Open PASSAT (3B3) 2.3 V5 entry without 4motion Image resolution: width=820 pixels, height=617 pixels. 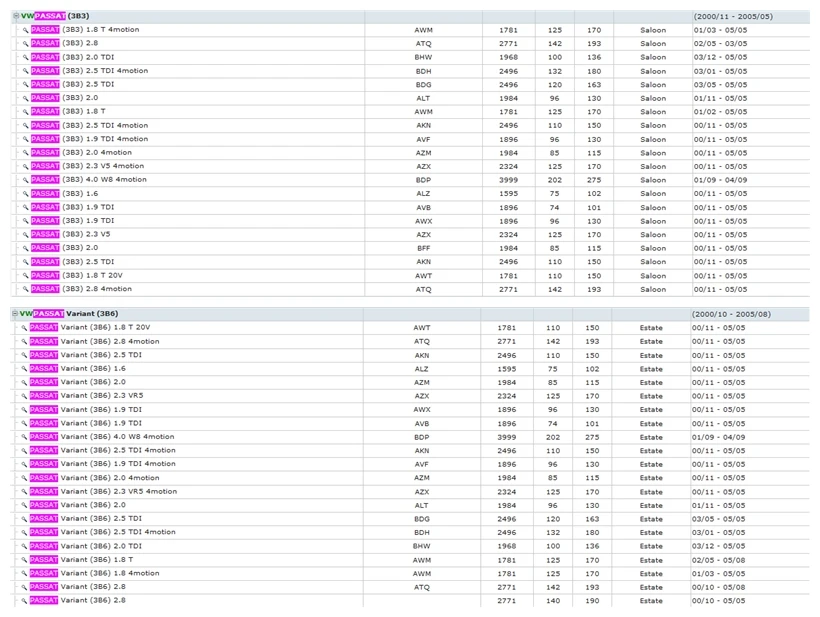pyautogui.click(x=71, y=234)
